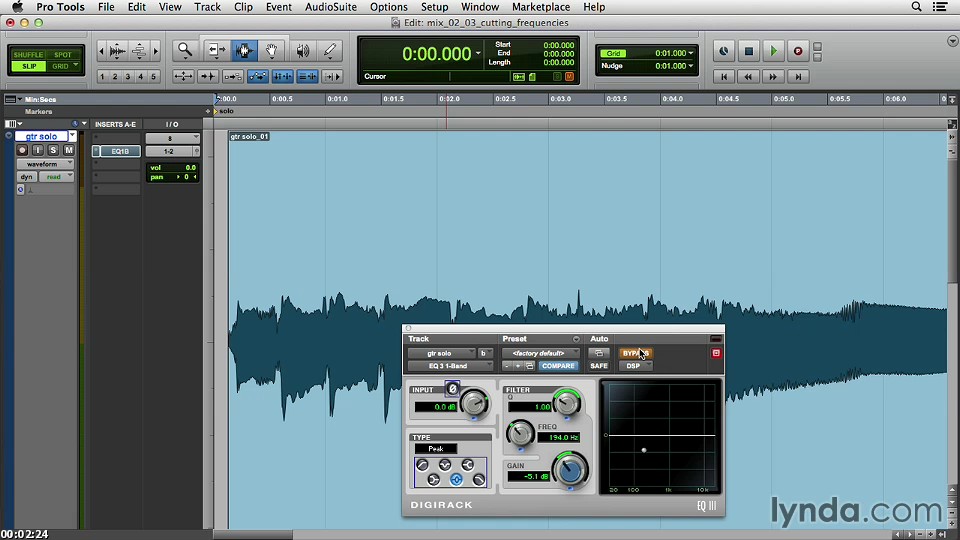
Task: Arm the transport Record button
Action: [798, 51]
